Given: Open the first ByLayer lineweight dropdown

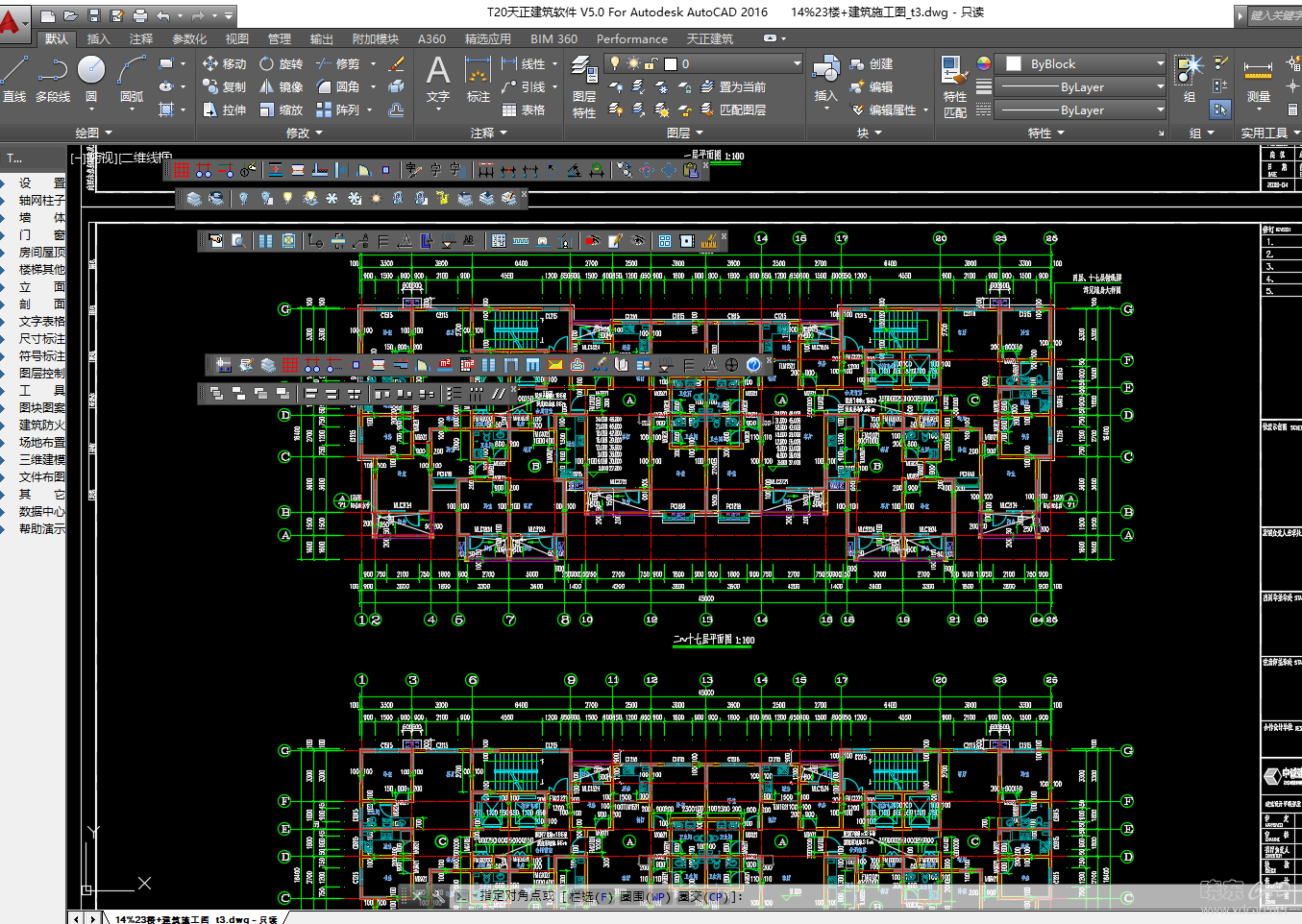Looking at the screenshot, I should (1081, 86).
